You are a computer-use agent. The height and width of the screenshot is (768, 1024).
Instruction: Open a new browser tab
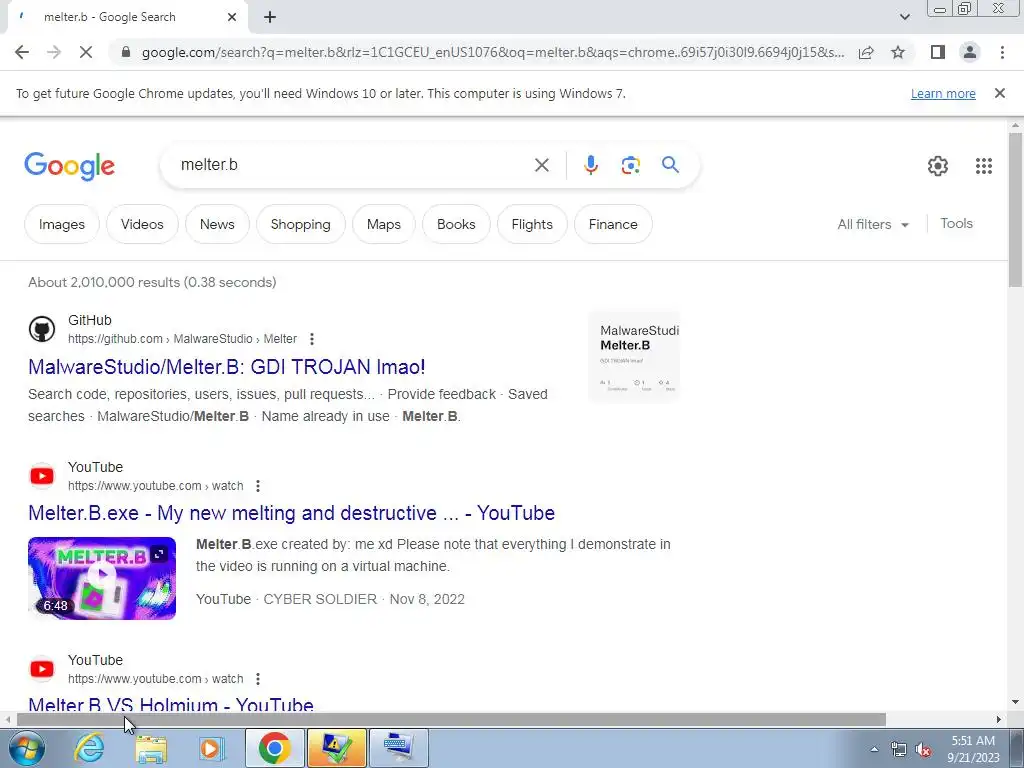pyautogui.click(x=270, y=17)
